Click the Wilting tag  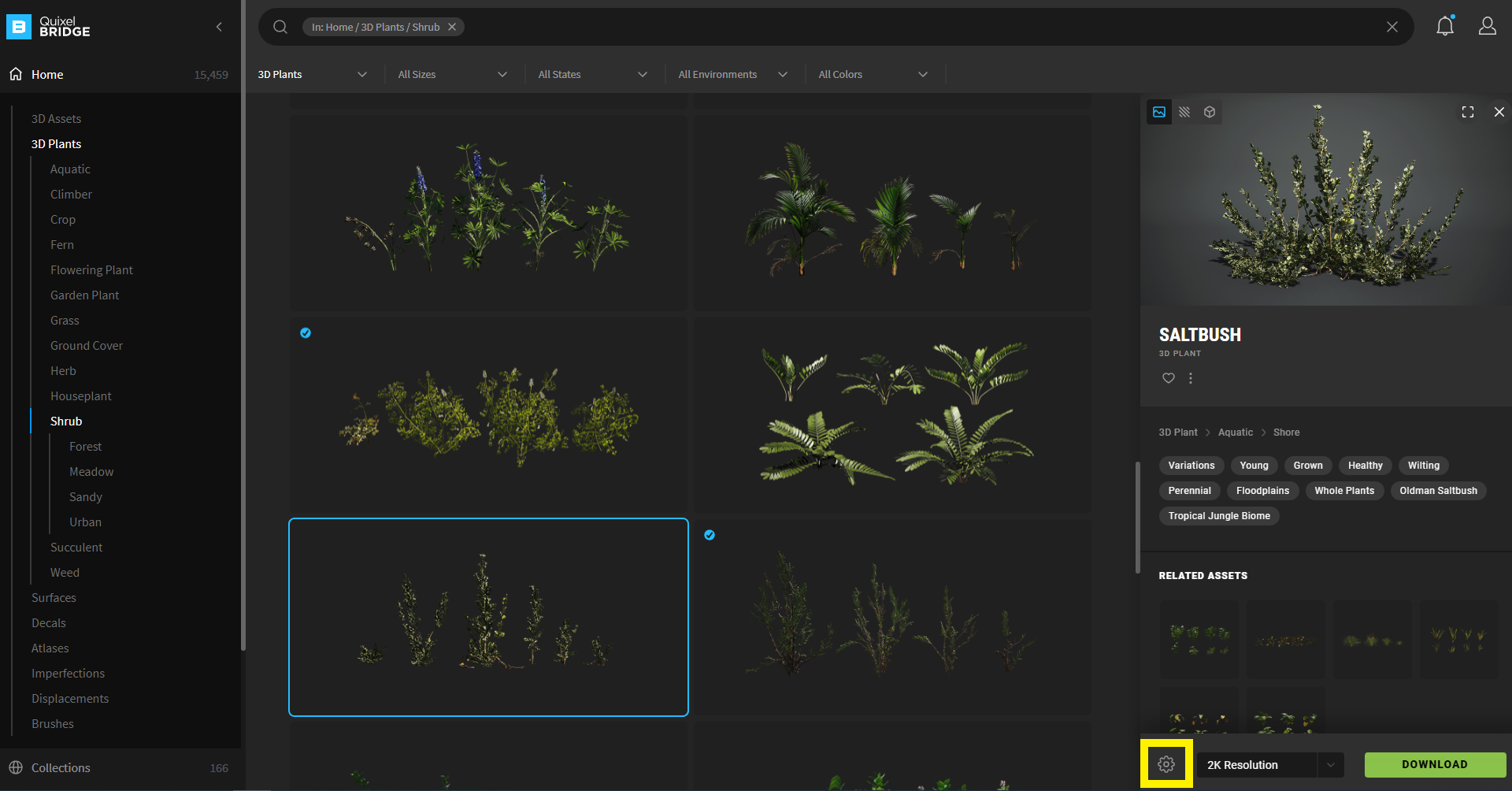[1424, 466]
